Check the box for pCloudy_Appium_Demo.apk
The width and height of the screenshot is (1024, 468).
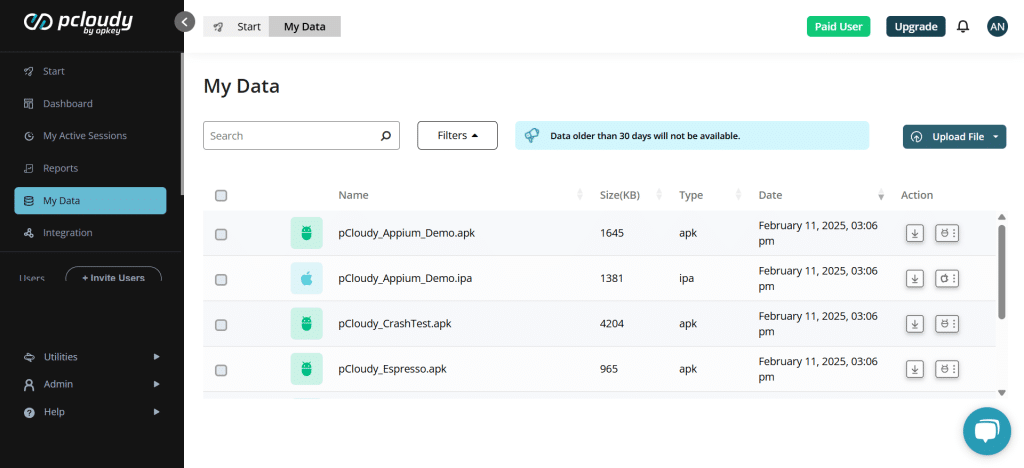coord(221,234)
